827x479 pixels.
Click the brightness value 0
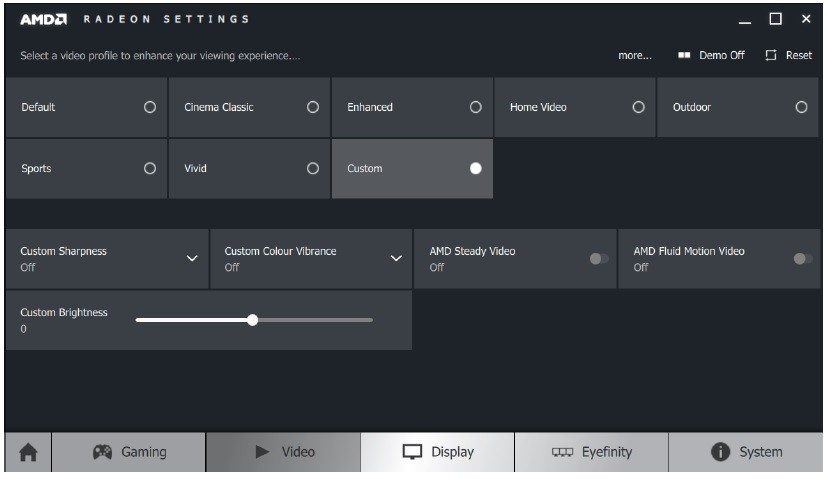(23, 329)
